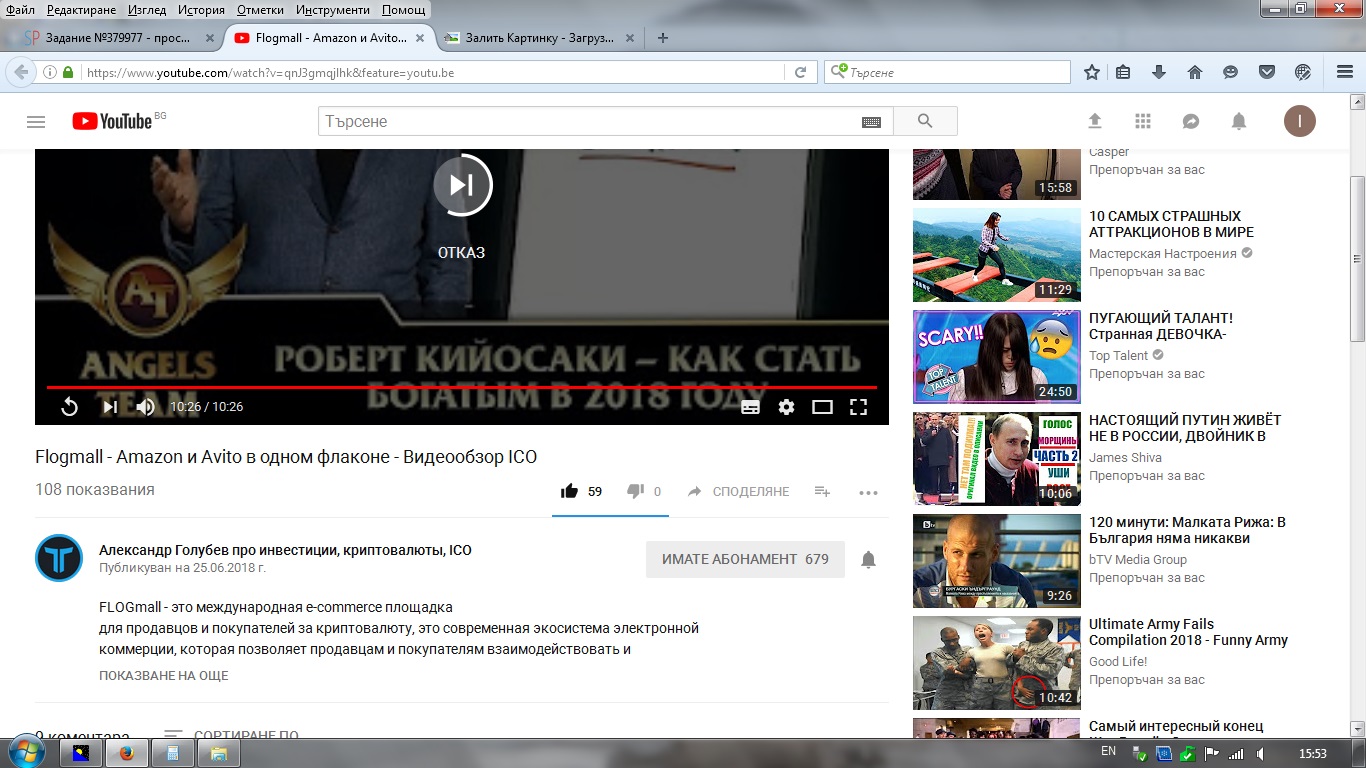Open the search engine selector in Firefox search box
Viewport: 1366px width, 768px height.
(x=838, y=72)
